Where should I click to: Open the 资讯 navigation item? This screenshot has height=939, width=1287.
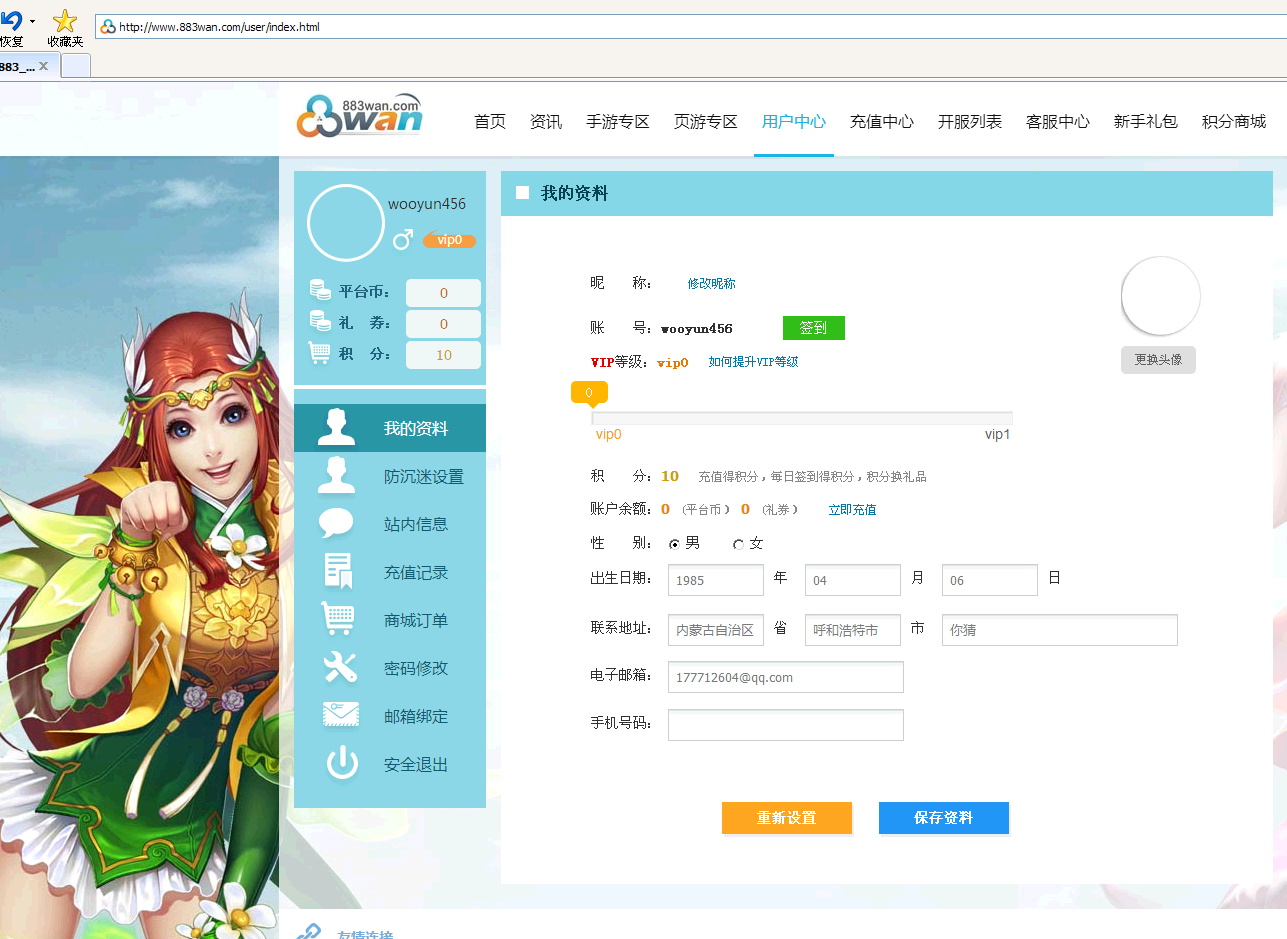point(546,122)
